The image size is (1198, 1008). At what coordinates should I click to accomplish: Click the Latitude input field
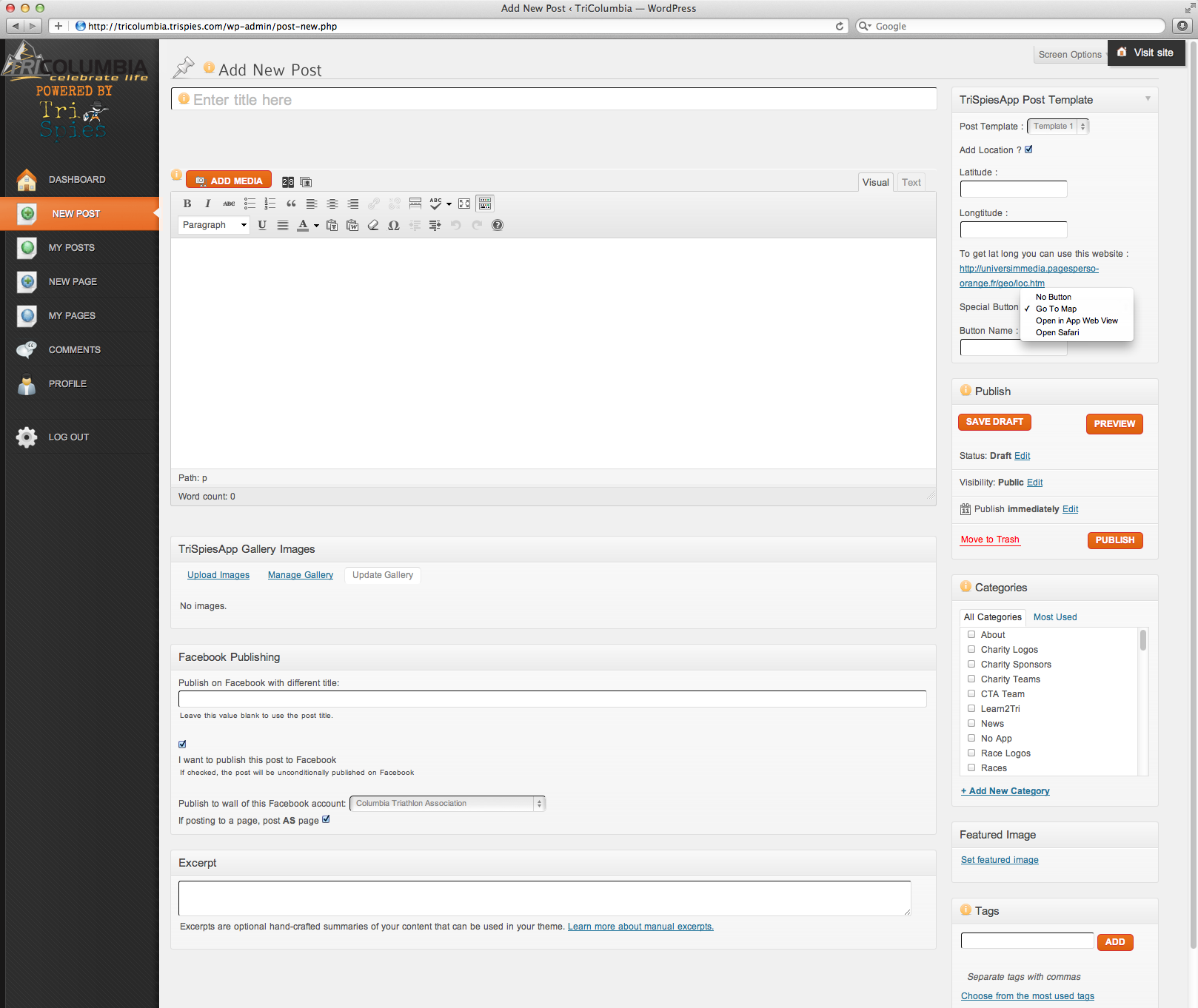pos(1014,189)
